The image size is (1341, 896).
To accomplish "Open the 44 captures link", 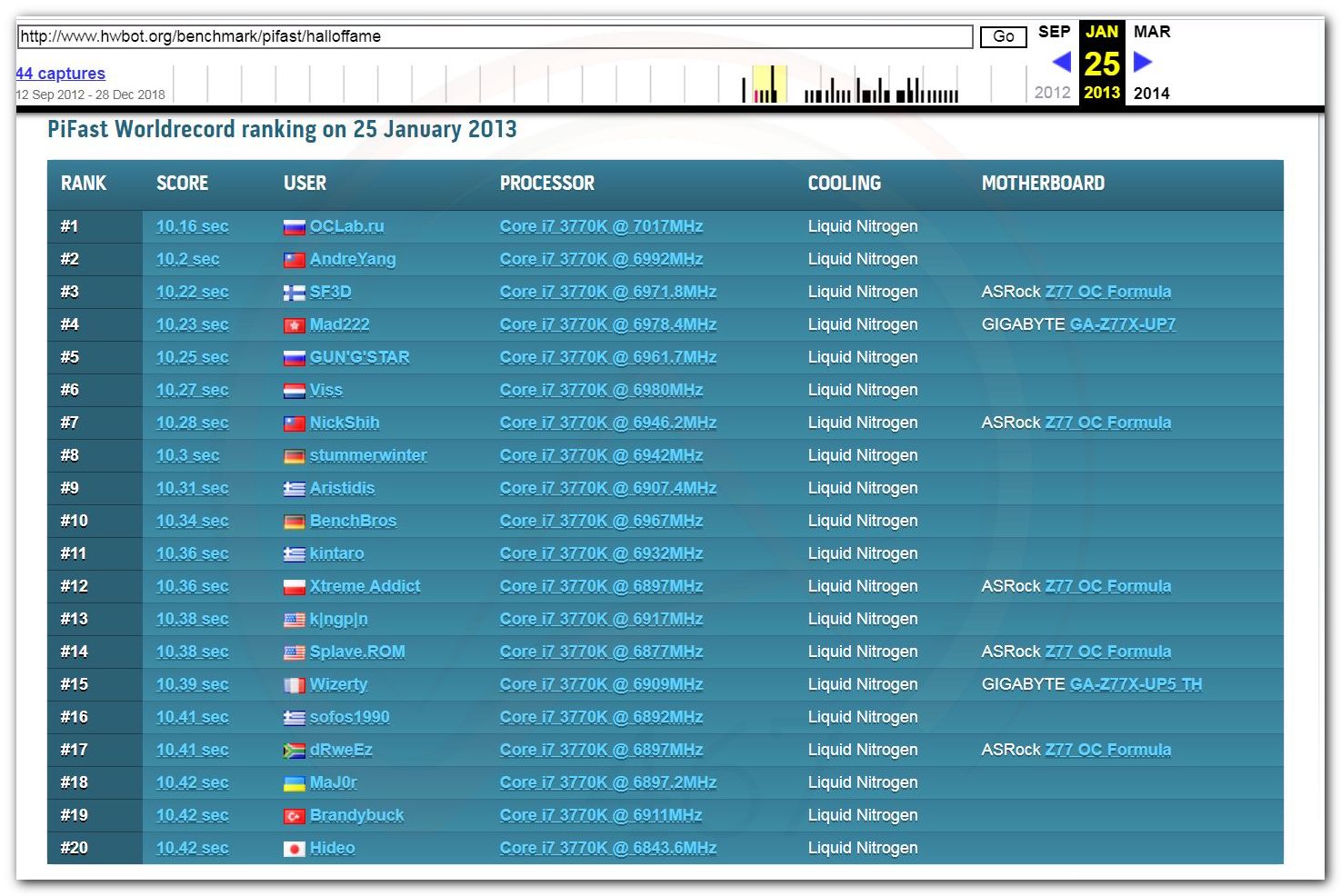I will pyautogui.click(x=60, y=74).
